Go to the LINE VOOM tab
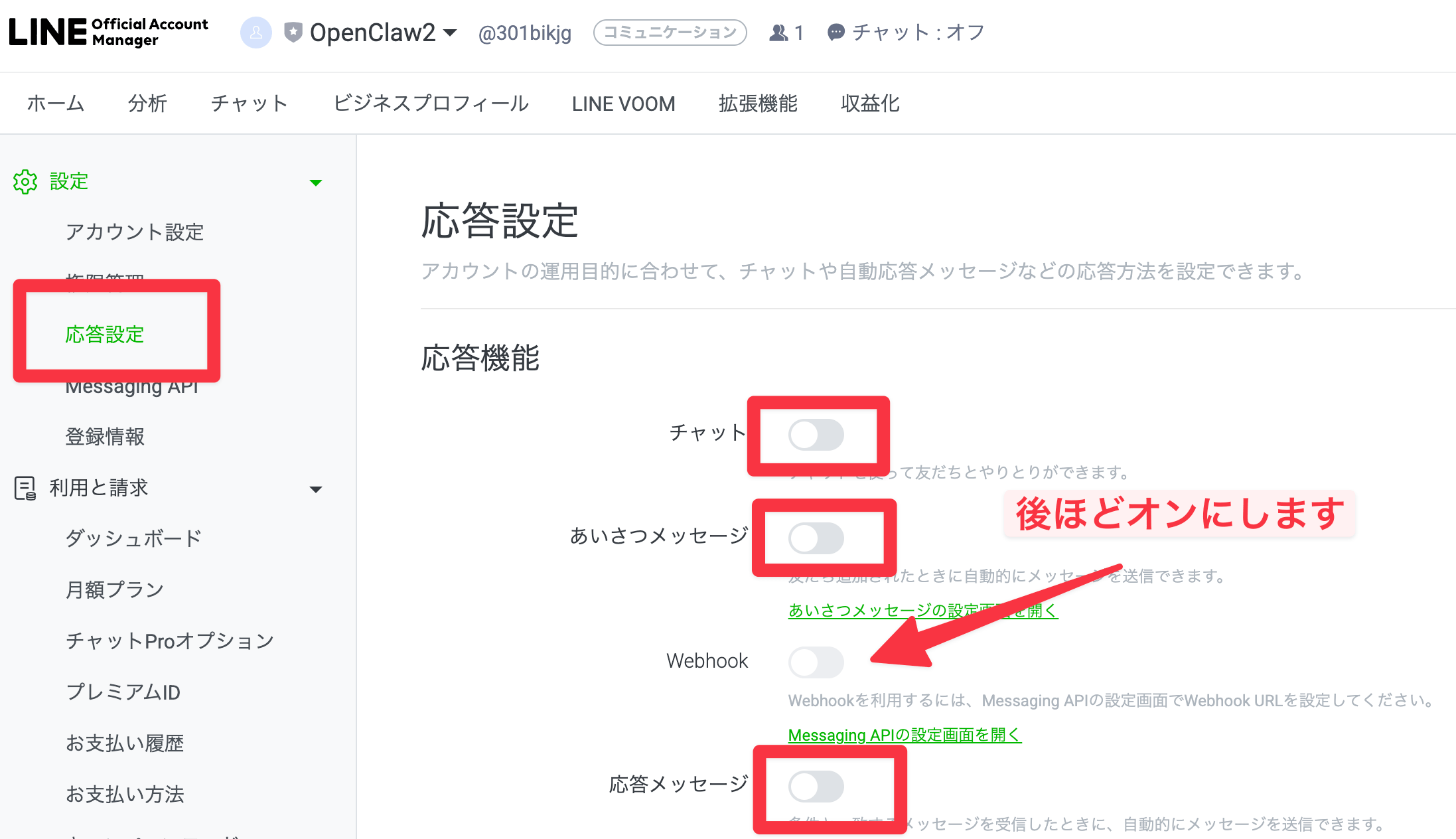1456x839 pixels. [623, 104]
